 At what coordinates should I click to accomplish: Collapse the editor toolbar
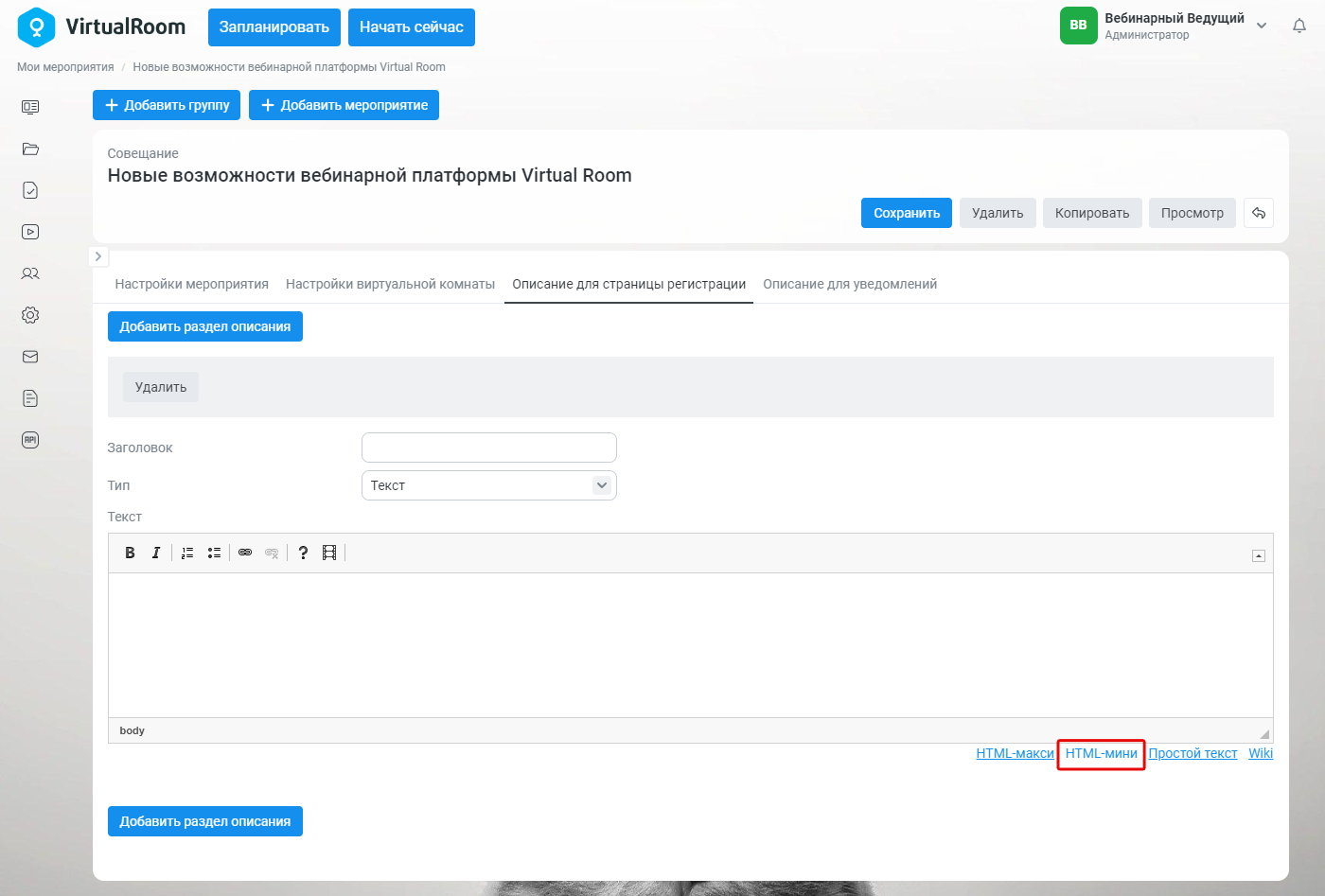(x=1259, y=556)
